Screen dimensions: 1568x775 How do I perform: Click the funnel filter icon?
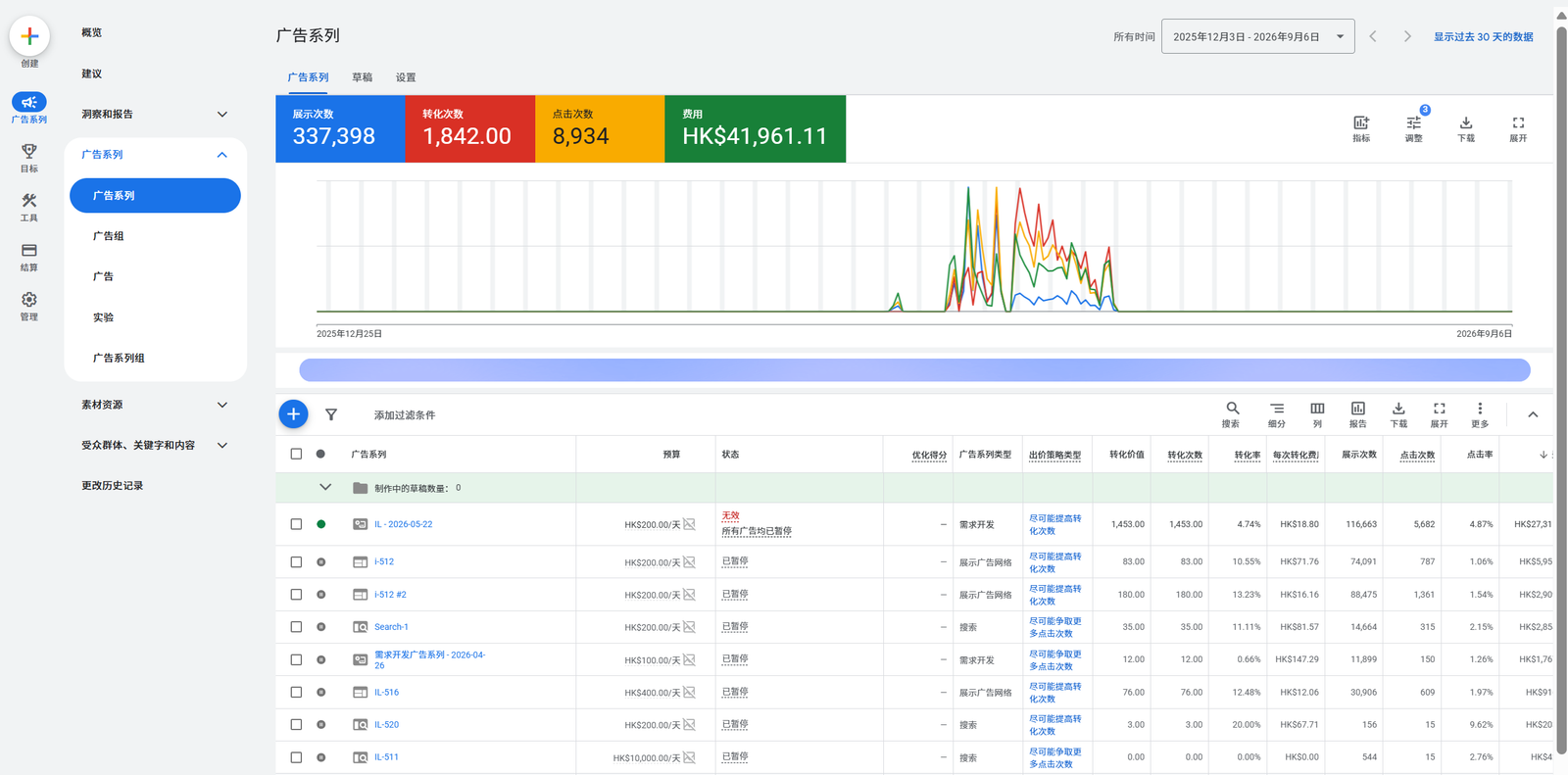click(x=331, y=414)
